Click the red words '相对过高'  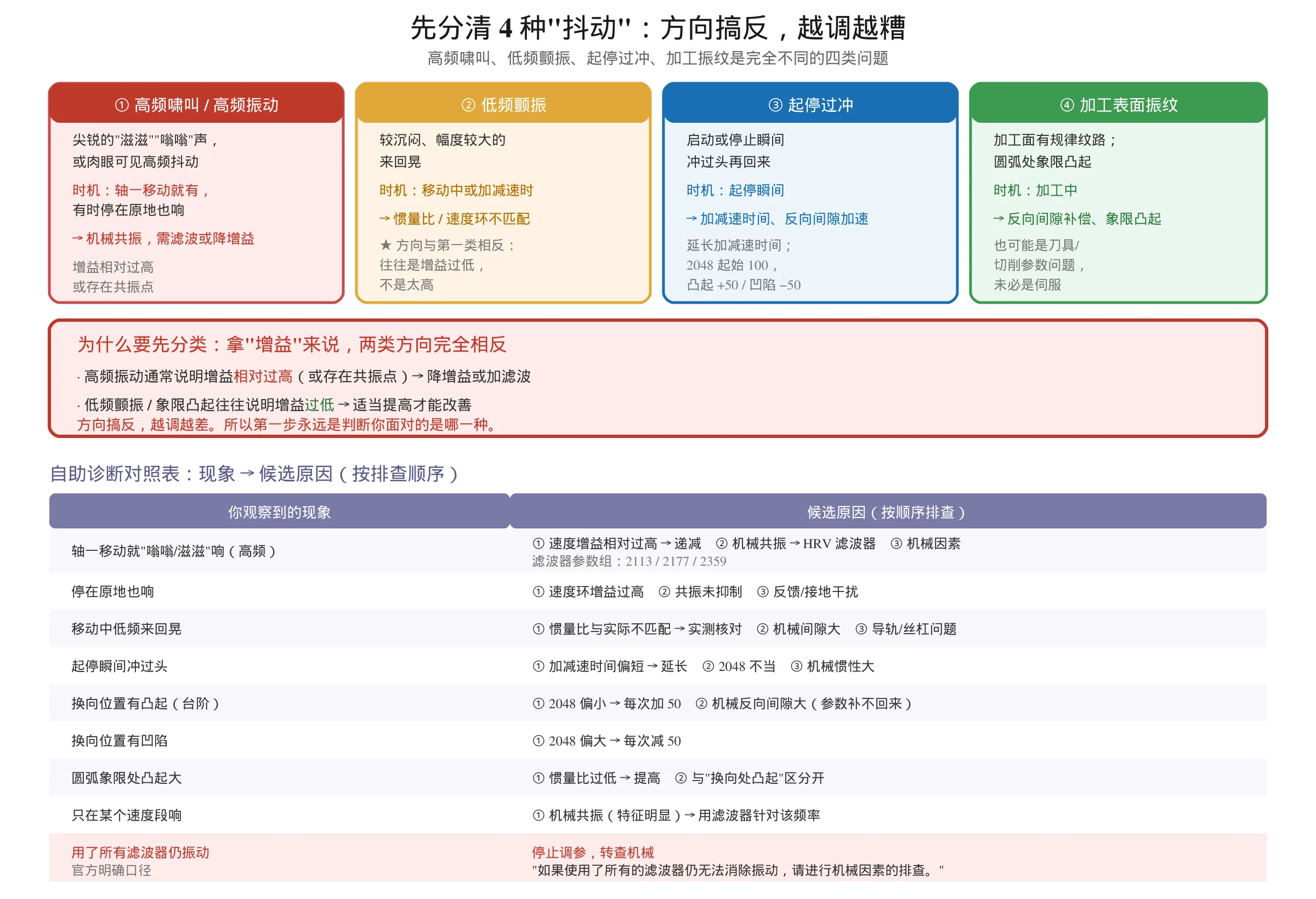(263, 376)
